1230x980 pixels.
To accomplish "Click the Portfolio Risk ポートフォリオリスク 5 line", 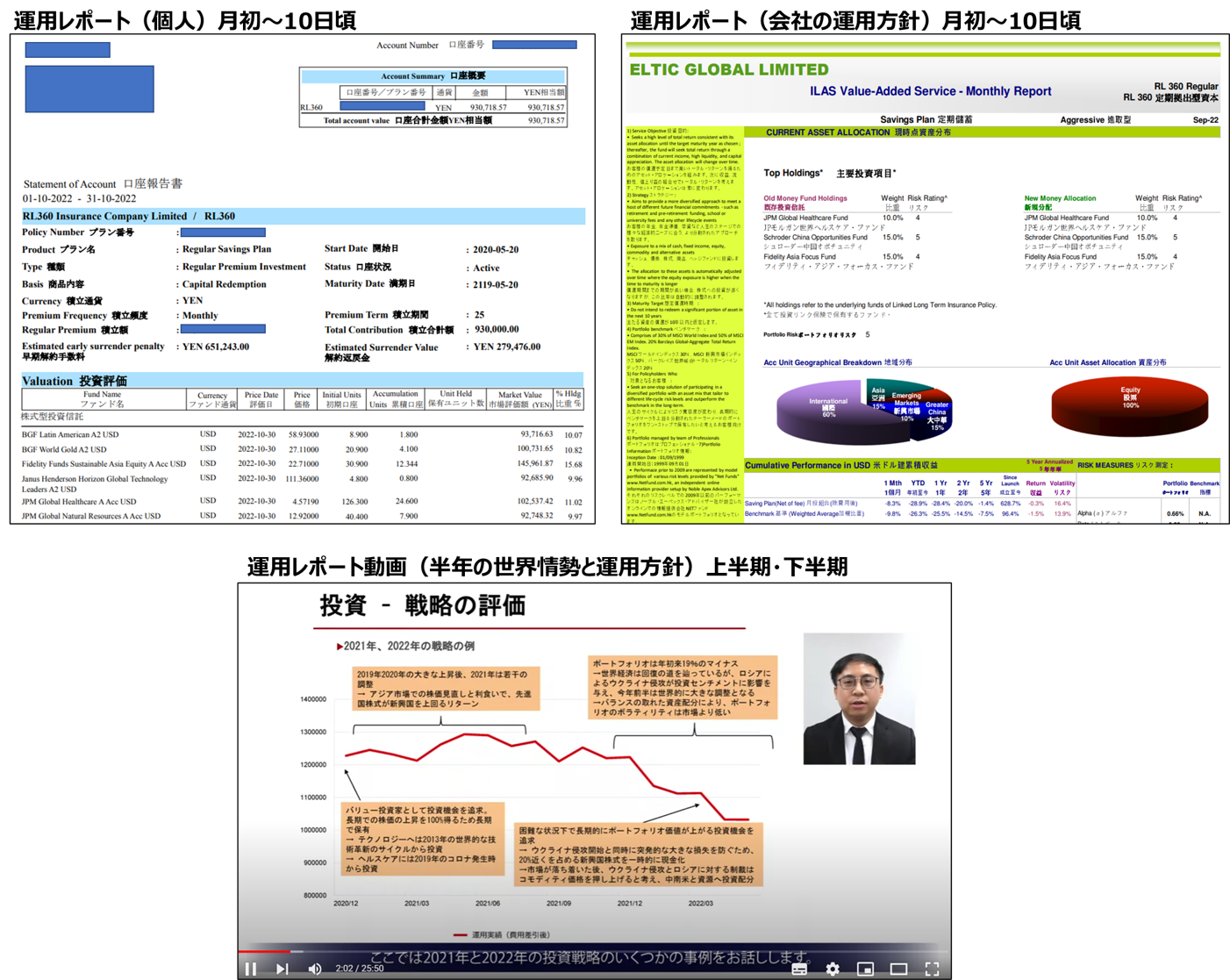I will (816, 334).
